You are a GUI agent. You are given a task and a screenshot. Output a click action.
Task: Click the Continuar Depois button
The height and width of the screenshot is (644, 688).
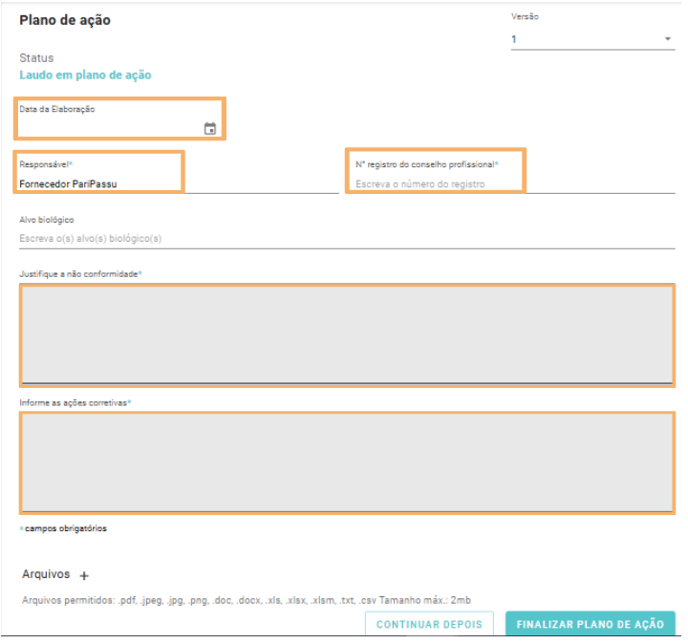coord(429,624)
